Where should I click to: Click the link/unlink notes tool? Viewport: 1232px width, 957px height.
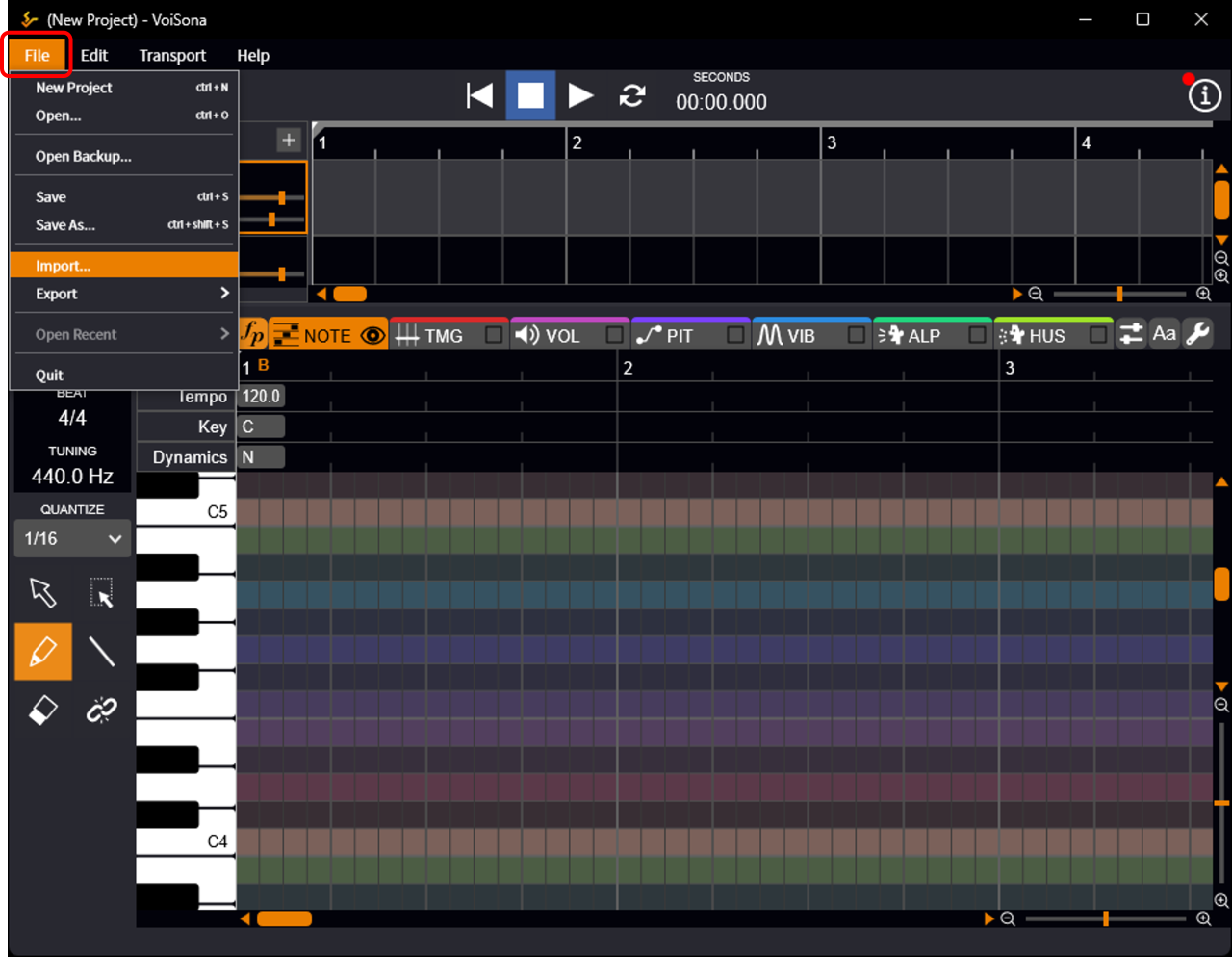[101, 711]
